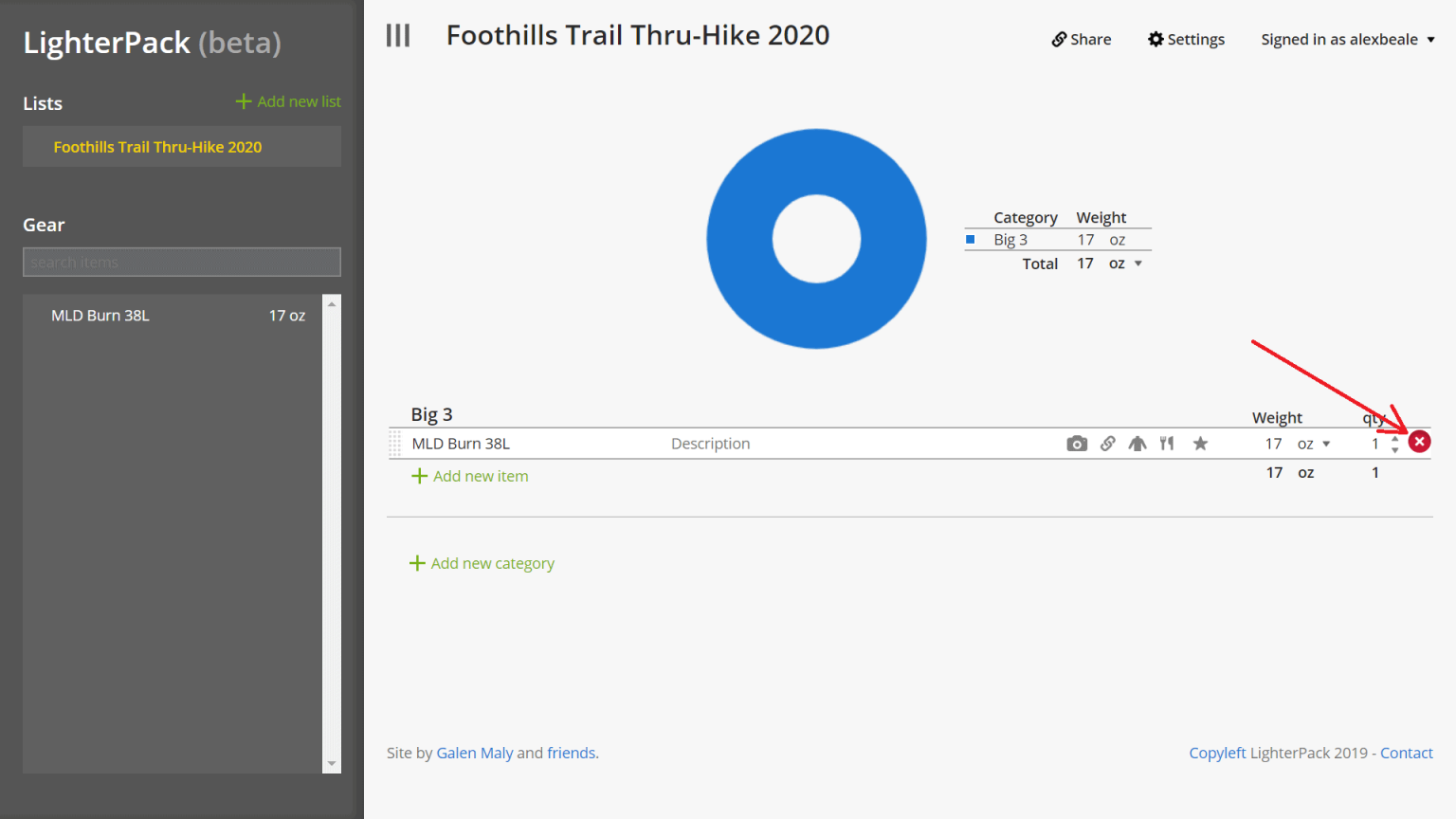The image size is (1456, 819).
Task: Open the Settings menu
Action: point(1186,39)
